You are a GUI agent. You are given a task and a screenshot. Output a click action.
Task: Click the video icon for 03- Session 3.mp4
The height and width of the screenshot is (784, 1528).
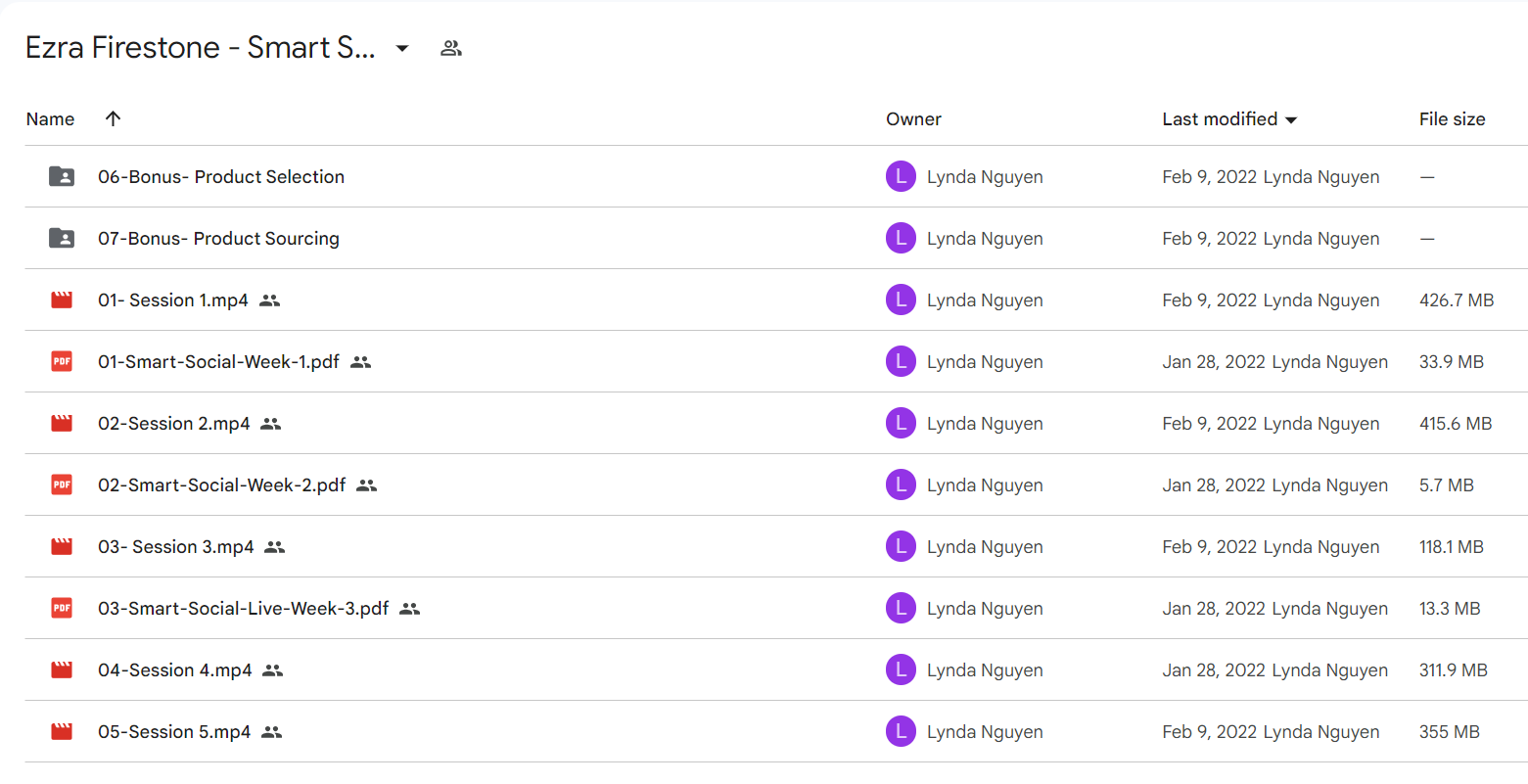pos(62,546)
